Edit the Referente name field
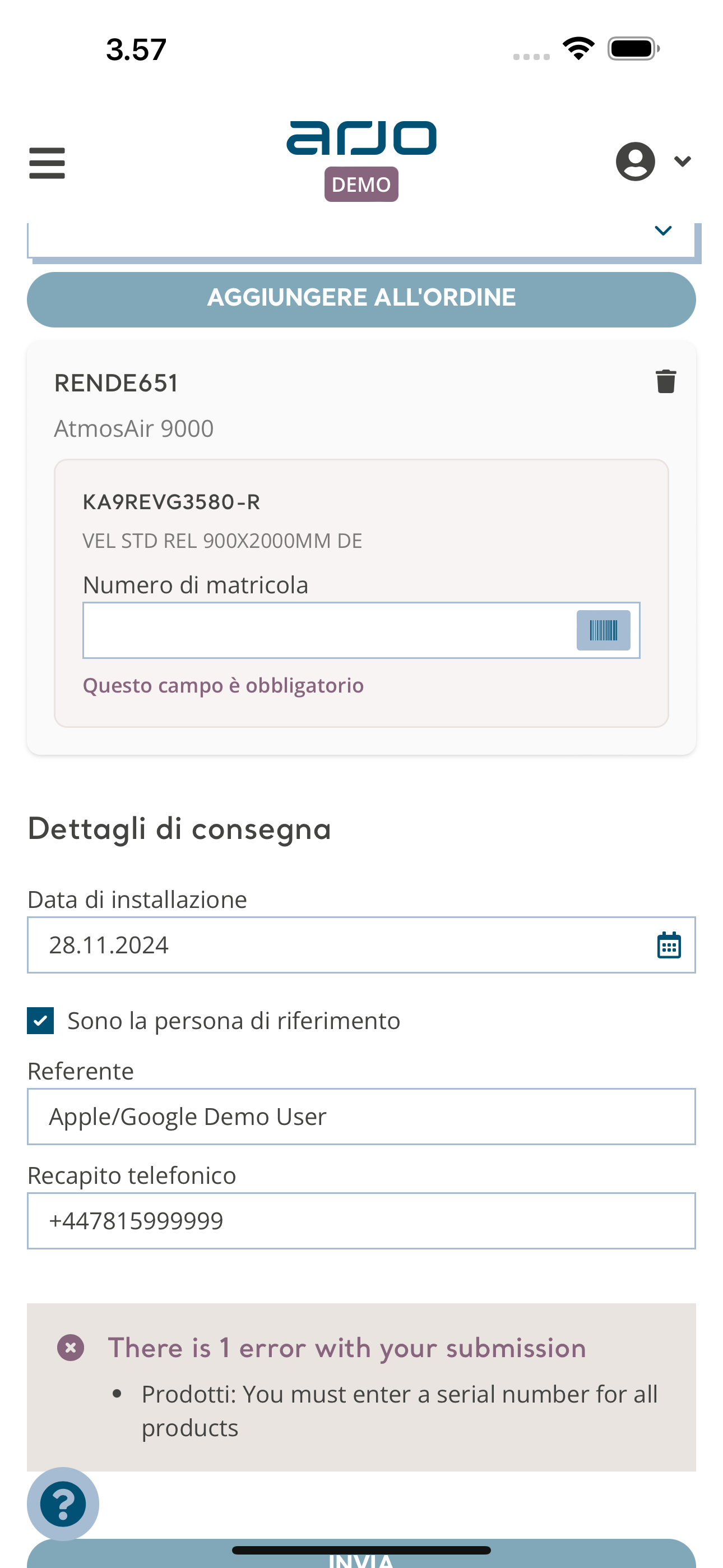Viewport: 723px width, 1568px height. (361, 1117)
